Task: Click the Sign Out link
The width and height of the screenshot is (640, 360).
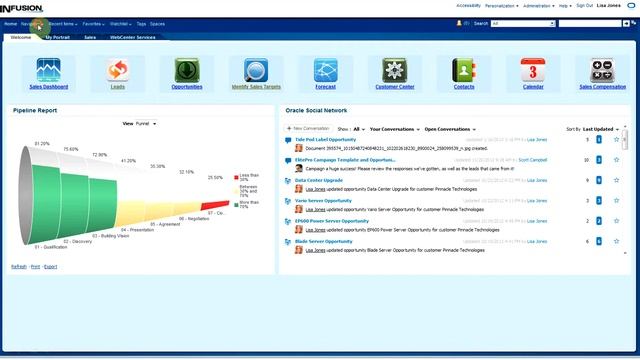Action: [x=584, y=6]
